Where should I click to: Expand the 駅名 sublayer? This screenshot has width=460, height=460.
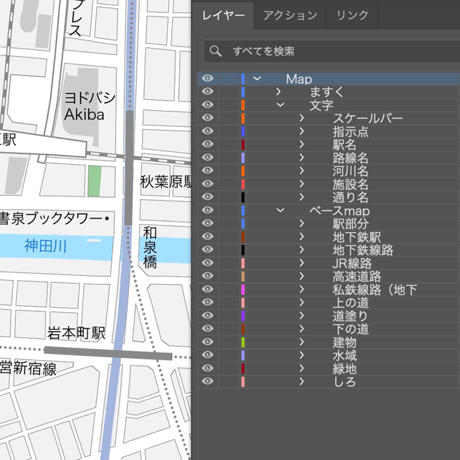(x=302, y=144)
